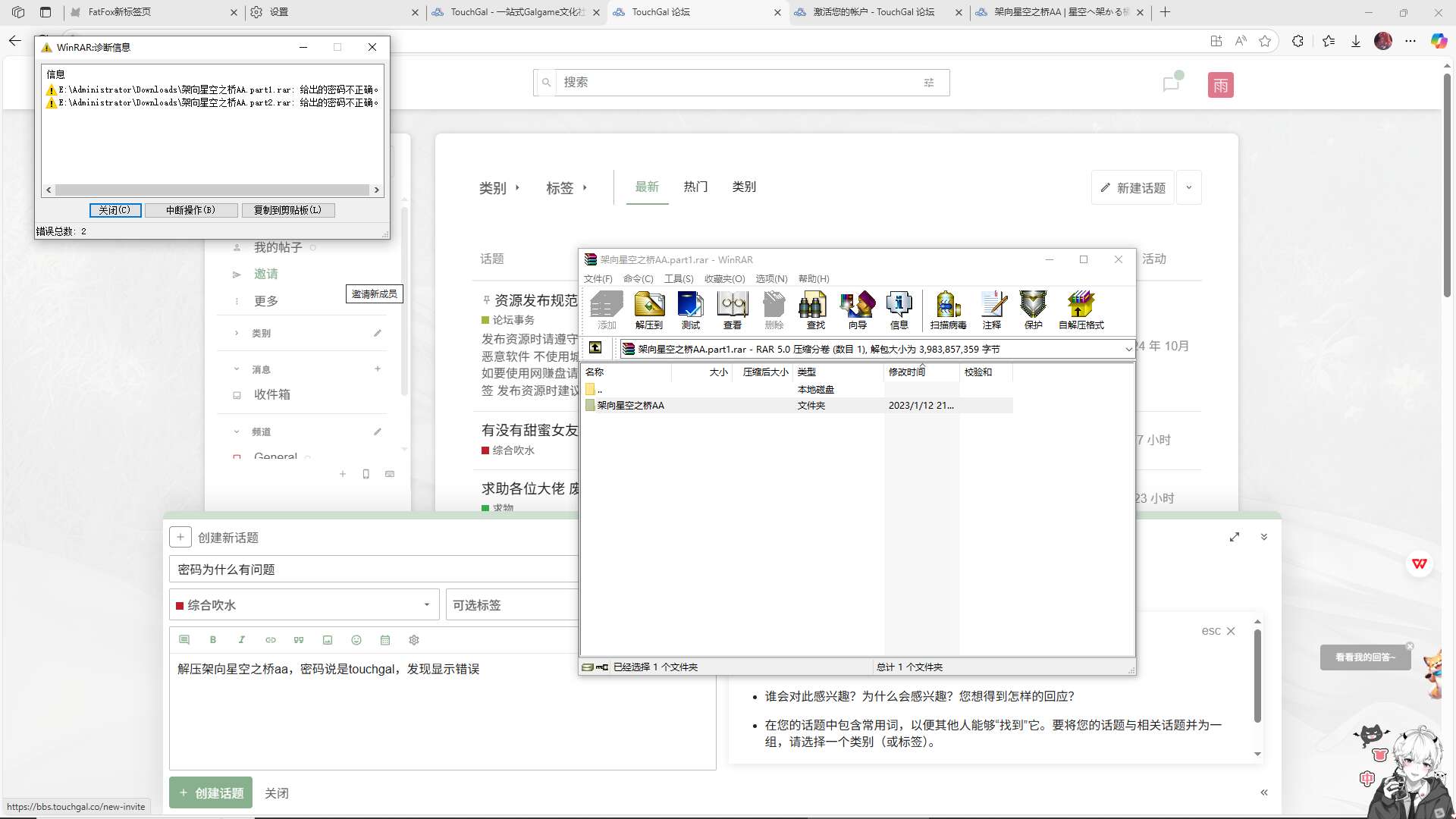Sort WinRAR list by 名称 column
1456x819 pixels.
pos(626,372)
